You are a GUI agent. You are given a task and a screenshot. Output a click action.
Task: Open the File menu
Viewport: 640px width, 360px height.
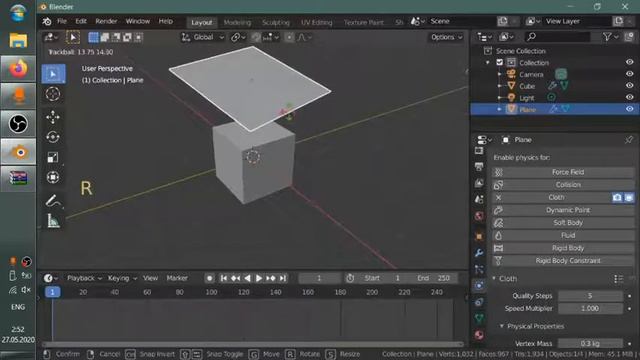point(62,21)
